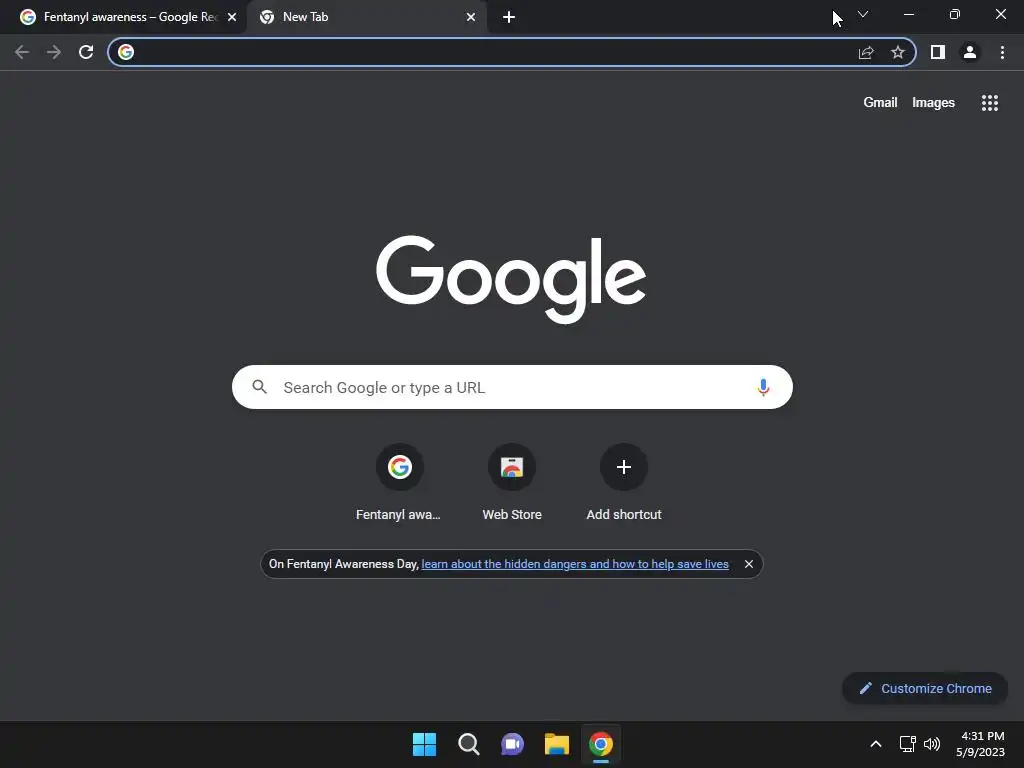The width and height of the screenshot is (1024, 768).
Task: Click the Google logo
Action: pos(511,279)
